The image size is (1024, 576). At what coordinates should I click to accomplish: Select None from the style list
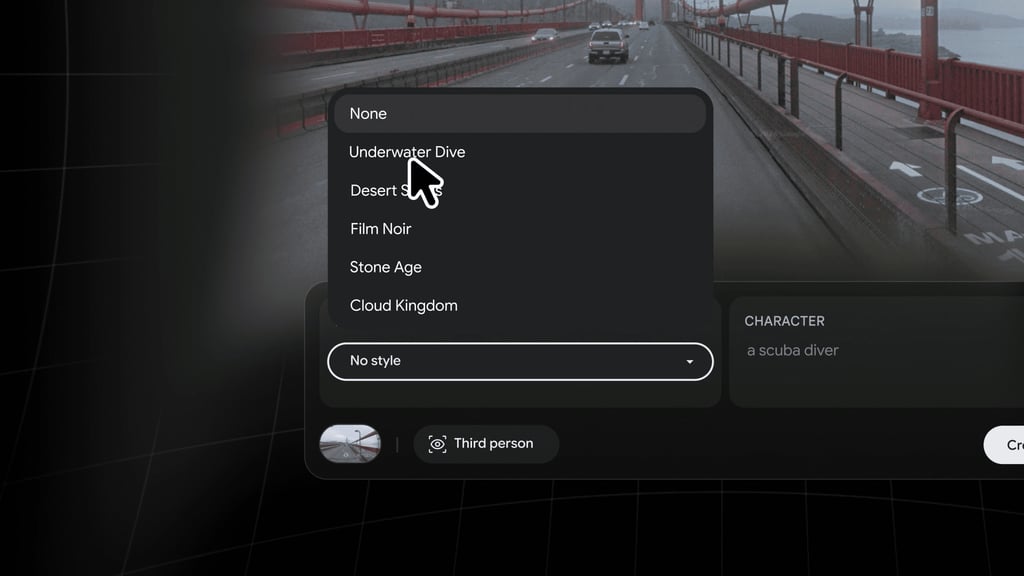(520, 114)
